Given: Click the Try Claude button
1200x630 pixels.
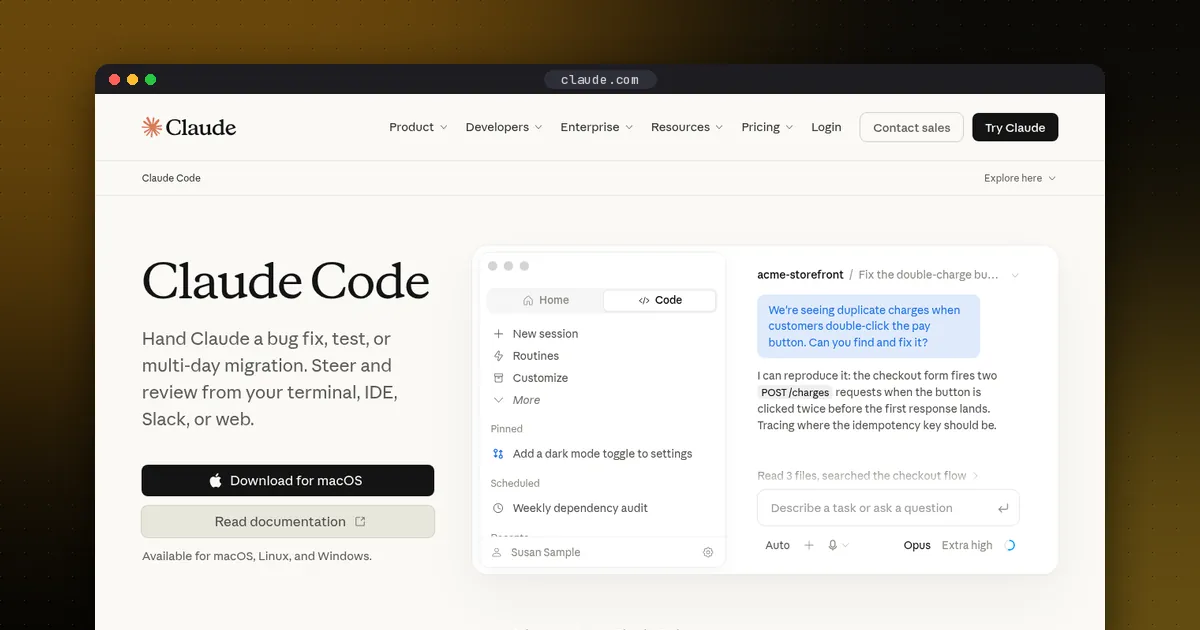Looking at the screenshot, I should click(1015, 127).
